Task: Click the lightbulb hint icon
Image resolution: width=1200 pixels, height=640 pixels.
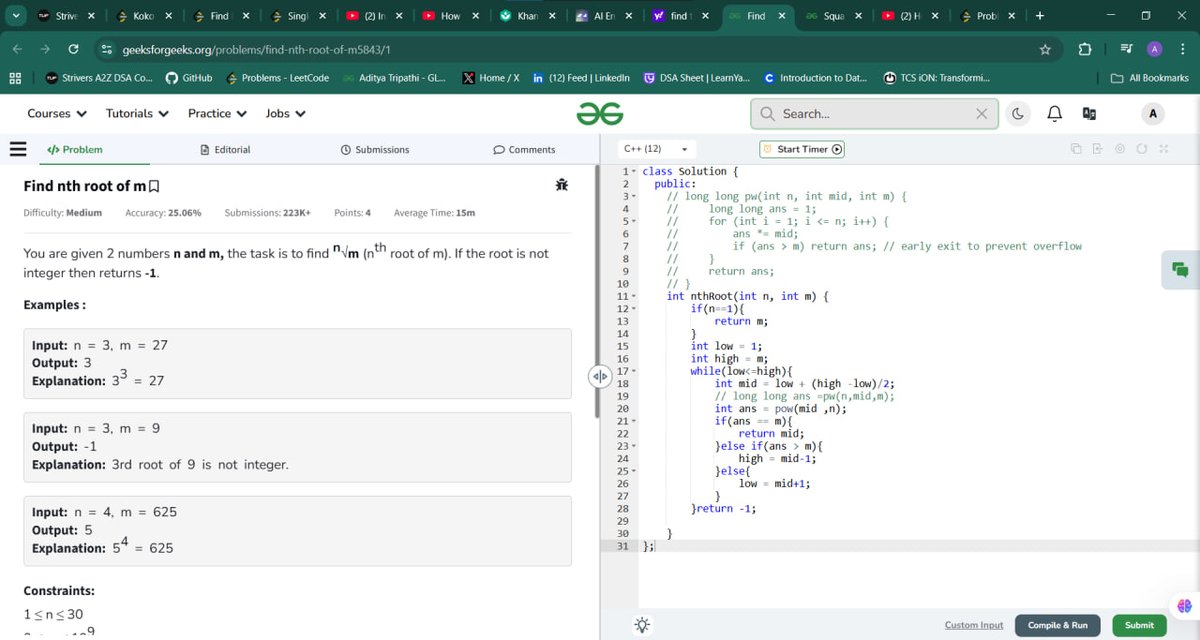Action: (x=641, y=625)
